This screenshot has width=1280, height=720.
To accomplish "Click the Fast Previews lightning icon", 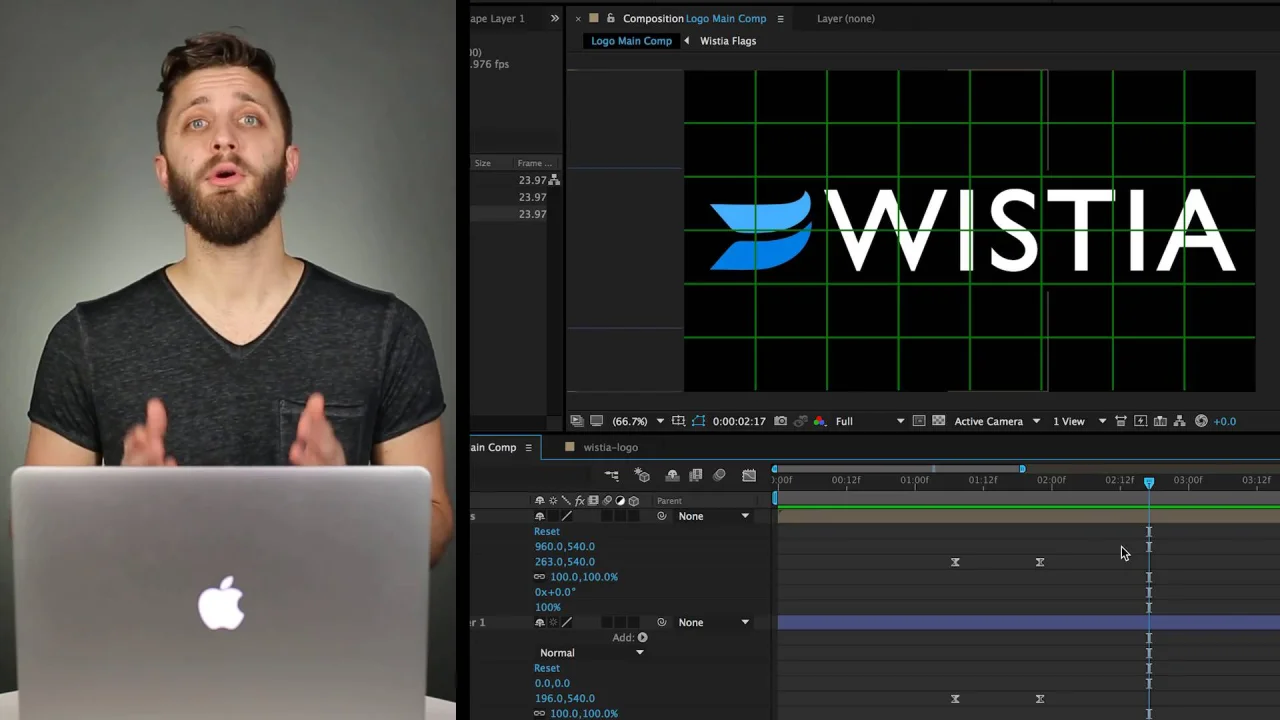I will click(1140, 421).
